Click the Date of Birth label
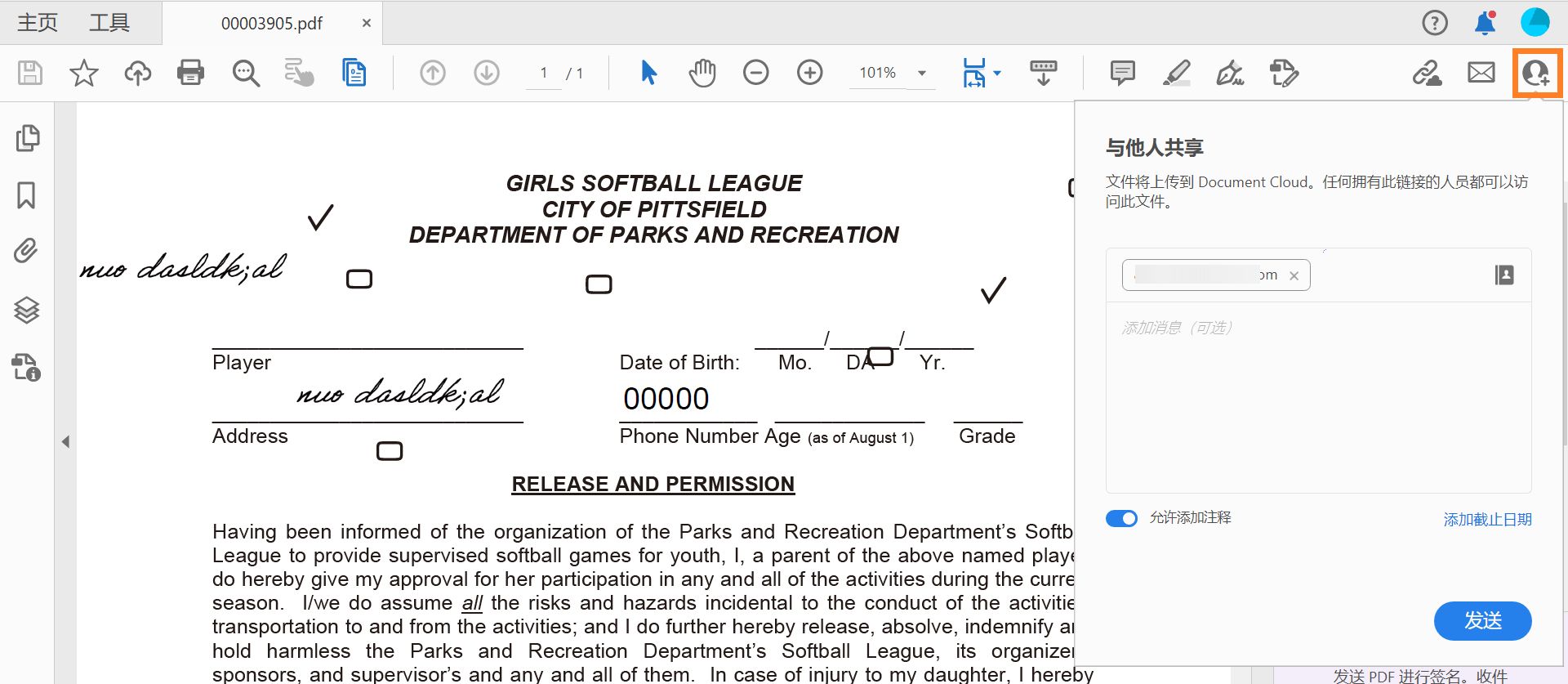This screenshot has width=1568, height=684. [x=679, y=363]
